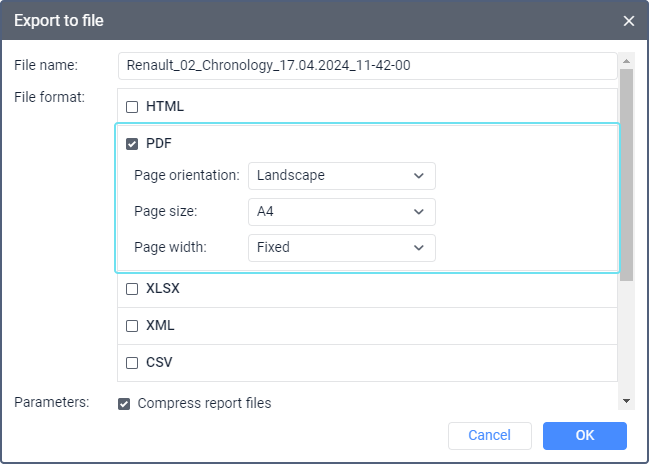Click the XLSX format label
The height and width of the screenshot is (464, 649).
163,289
